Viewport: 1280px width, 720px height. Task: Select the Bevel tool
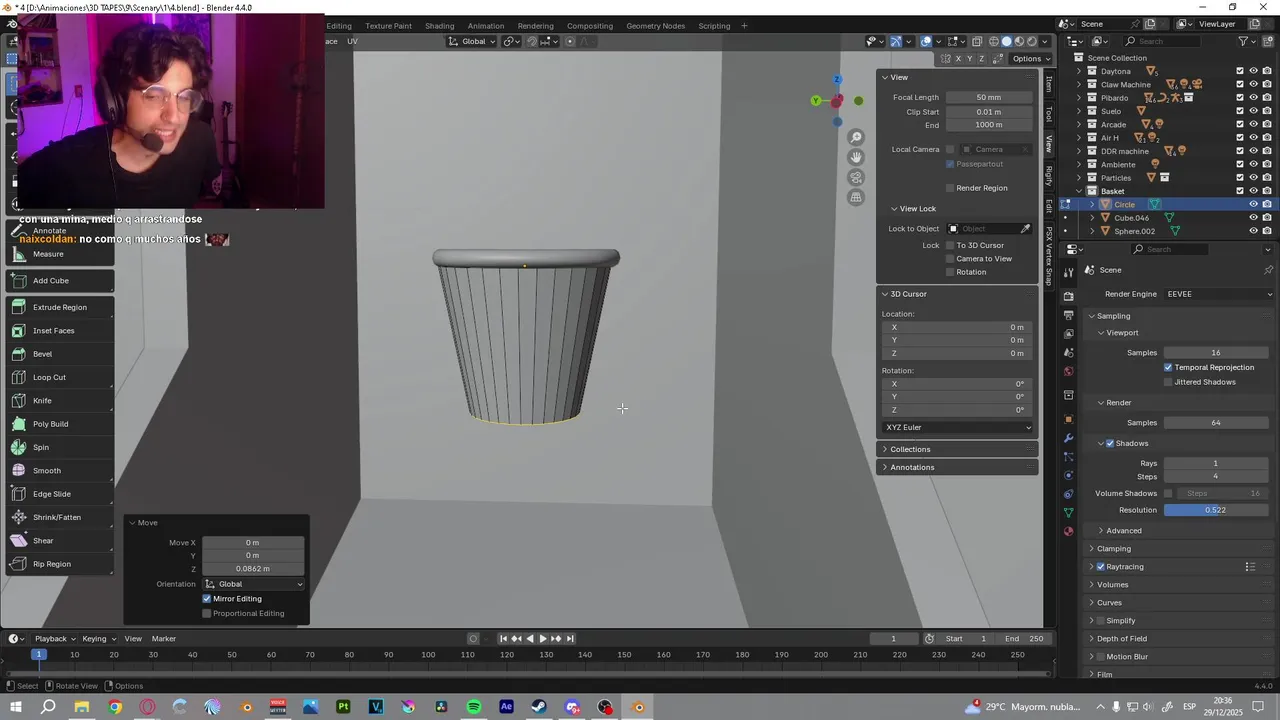(x=42, y=354)
